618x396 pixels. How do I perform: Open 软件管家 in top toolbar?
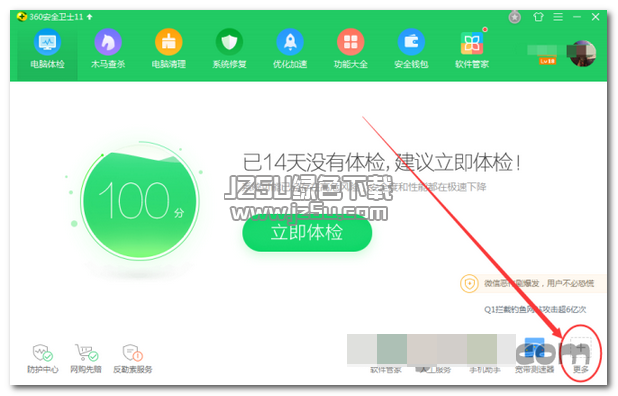(472, 49)
